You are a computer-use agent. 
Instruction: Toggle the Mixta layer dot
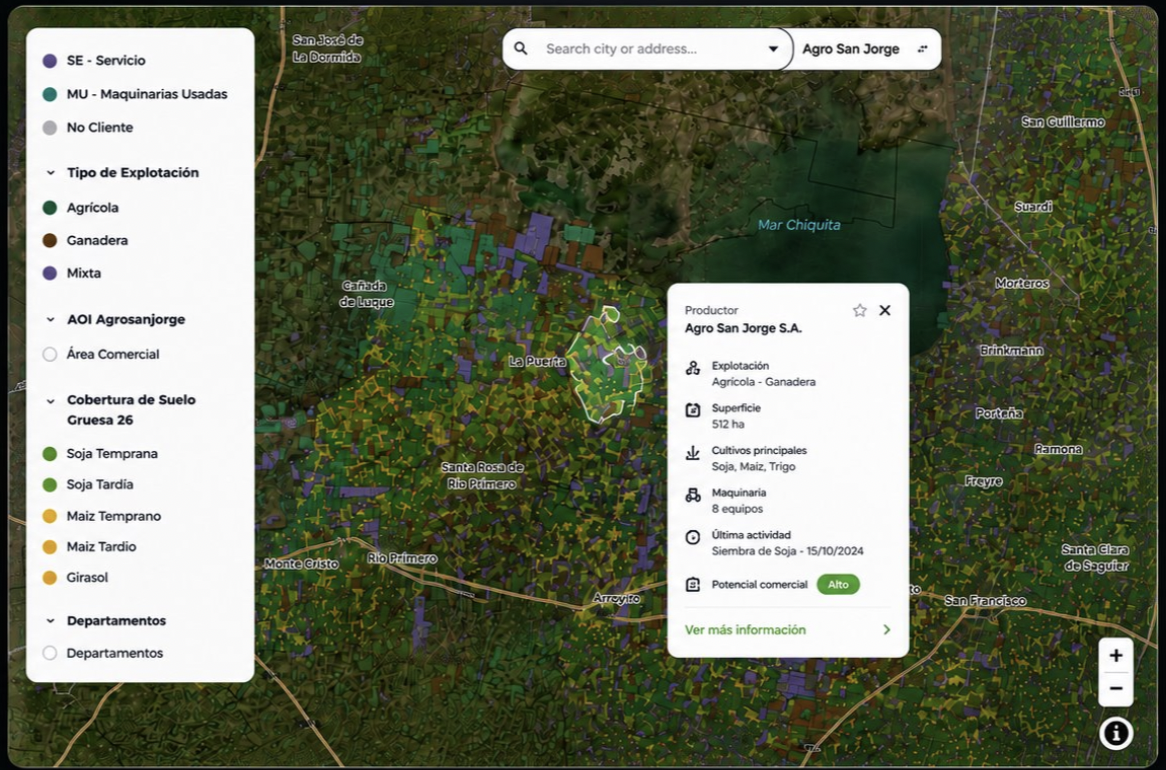pos(50,273)
